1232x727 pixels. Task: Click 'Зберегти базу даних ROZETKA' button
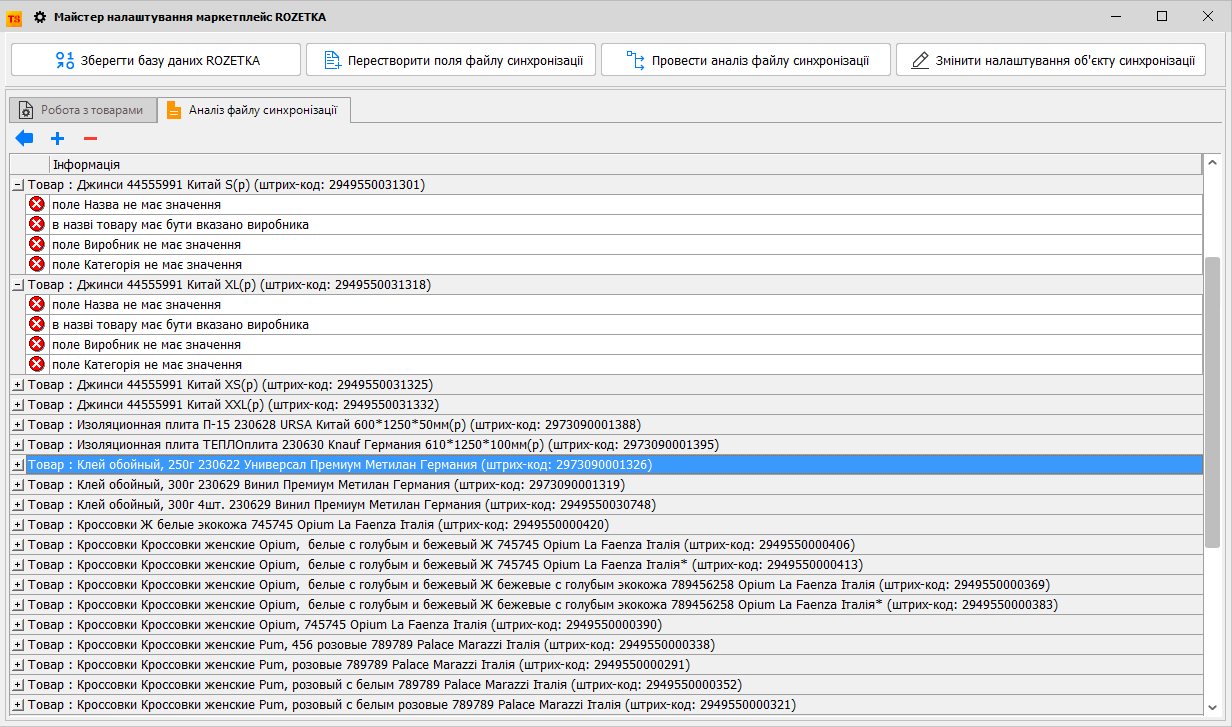tap(156, 60)
